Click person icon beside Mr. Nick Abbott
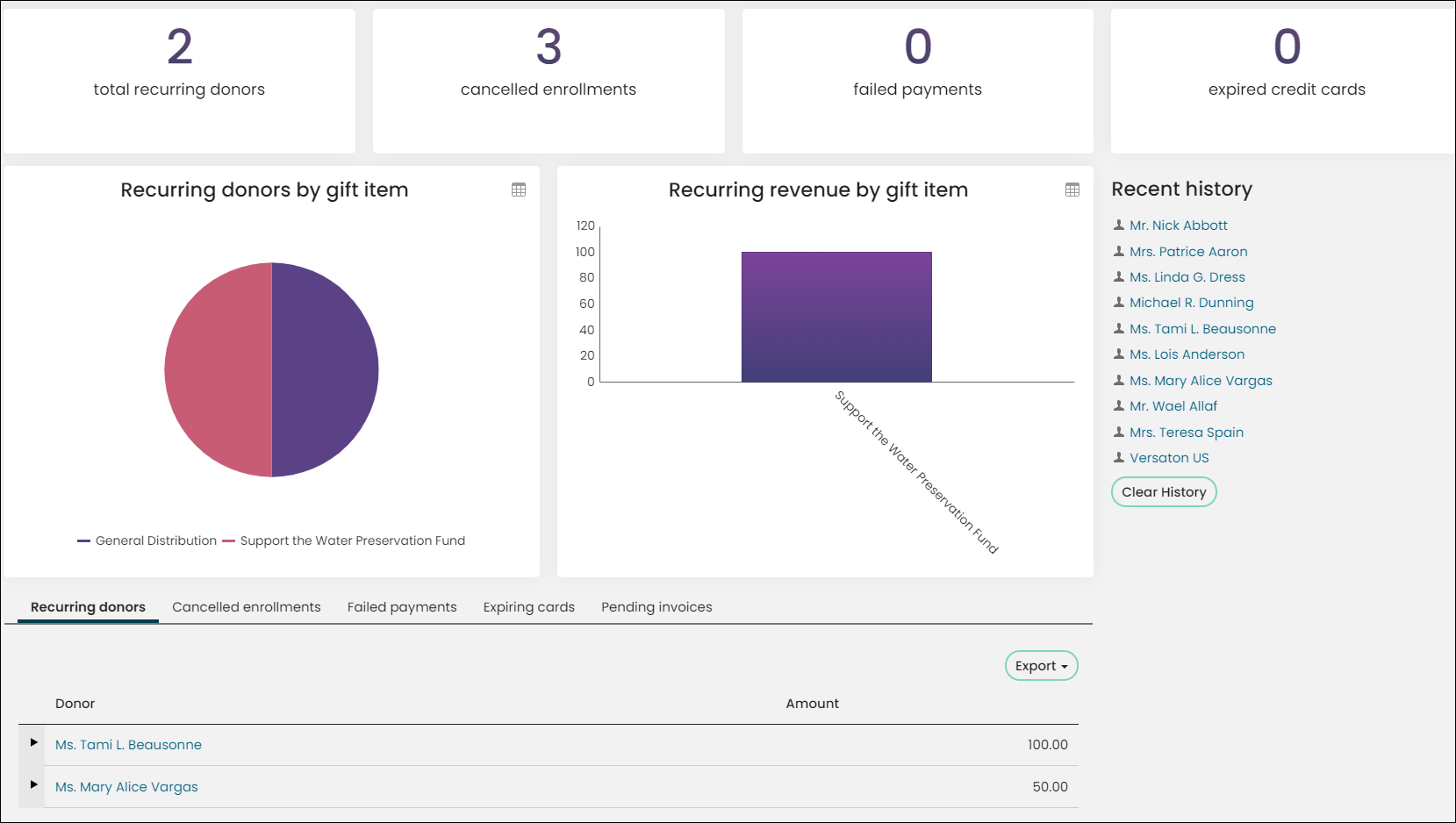The height and width of the screenshot is (823, 1456). coord(1119,225)
